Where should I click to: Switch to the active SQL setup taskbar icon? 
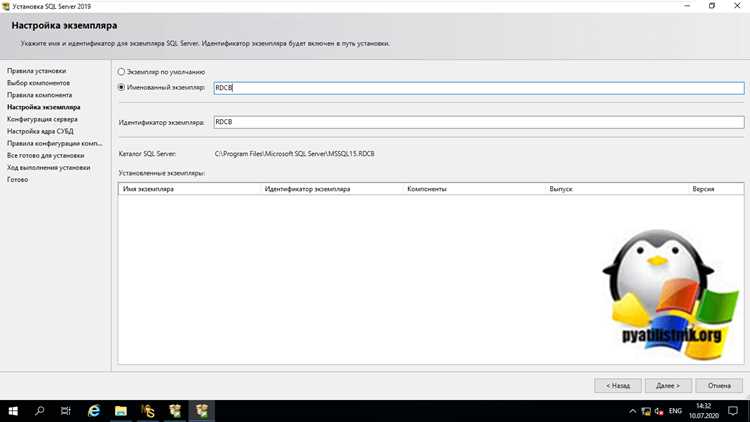point(201,411)
